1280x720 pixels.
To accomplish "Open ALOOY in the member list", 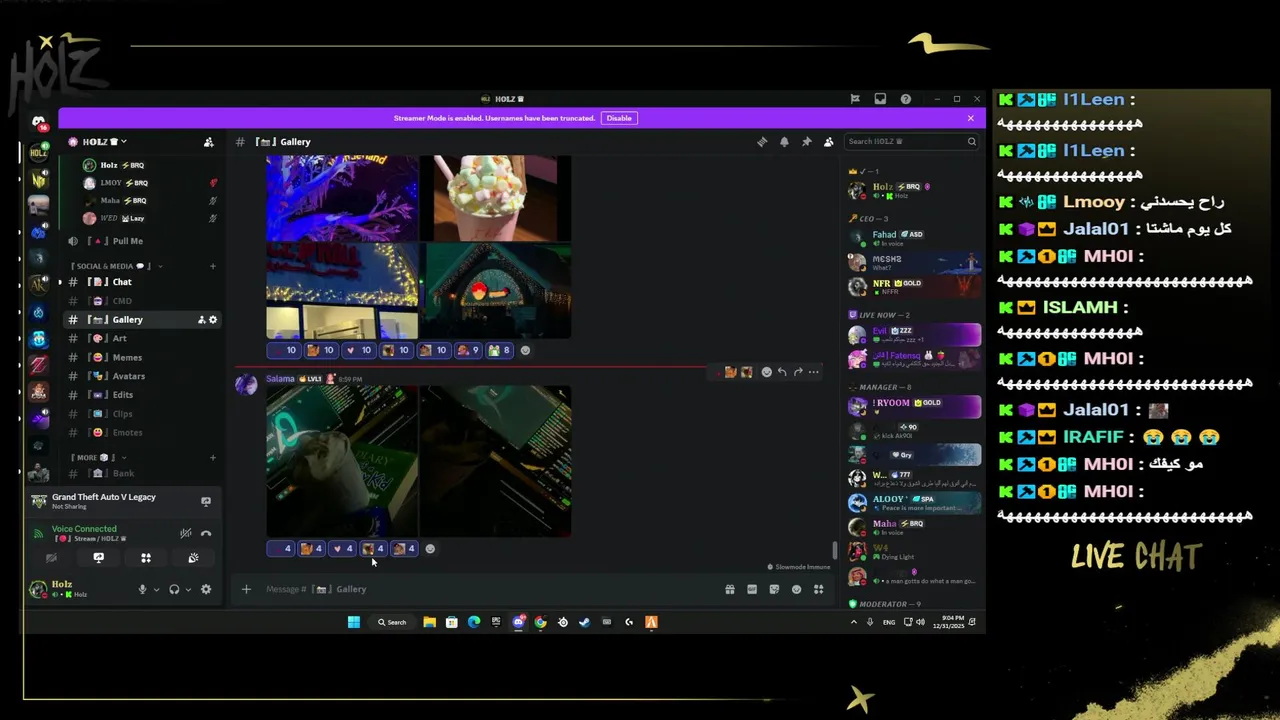I will pos(914,502).
